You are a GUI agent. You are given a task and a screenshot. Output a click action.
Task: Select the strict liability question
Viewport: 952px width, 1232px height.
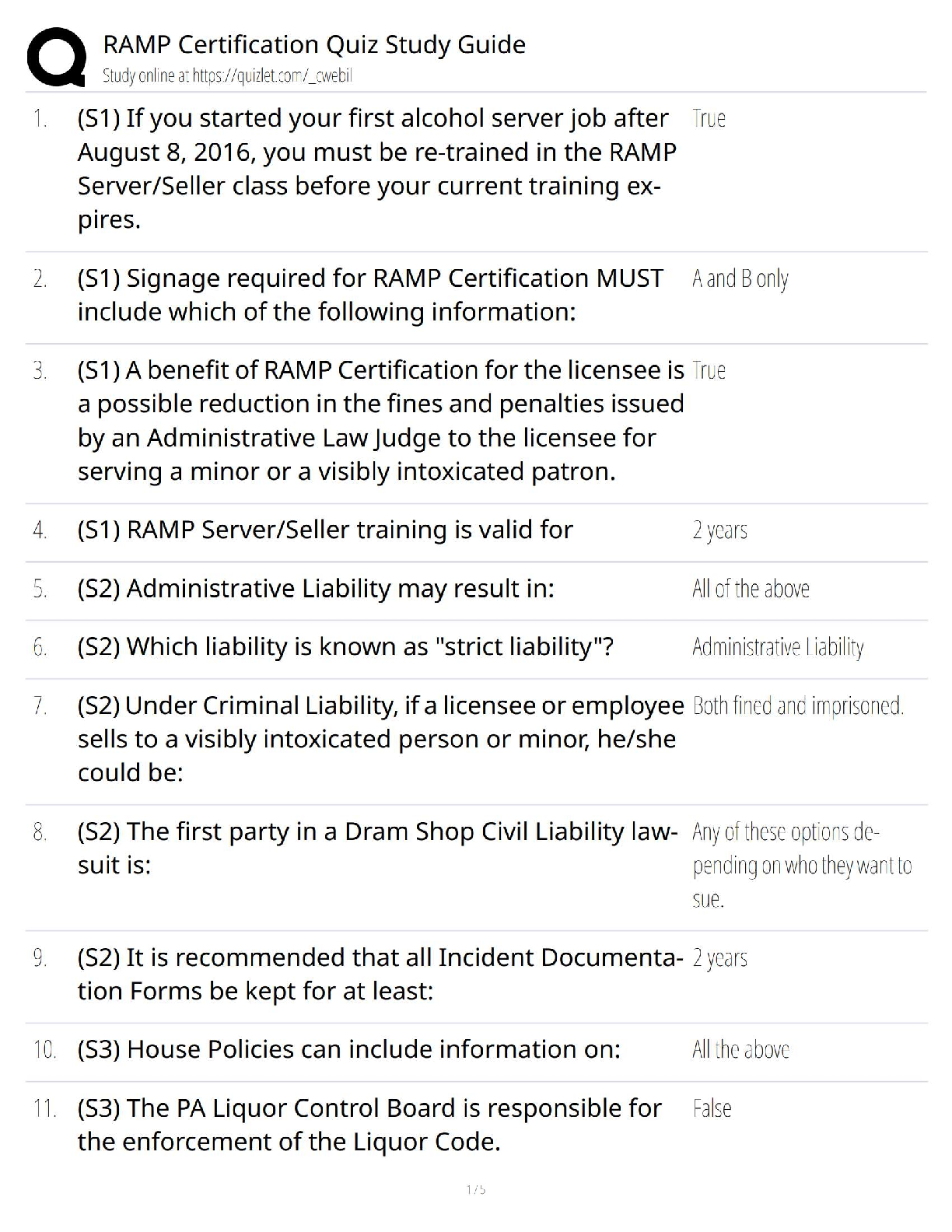[x=345, y=646]
